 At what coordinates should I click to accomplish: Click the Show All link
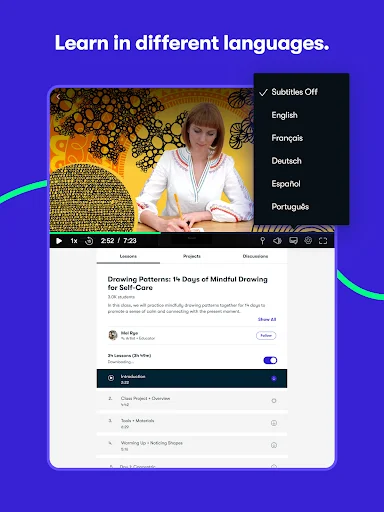coord(267,319)
